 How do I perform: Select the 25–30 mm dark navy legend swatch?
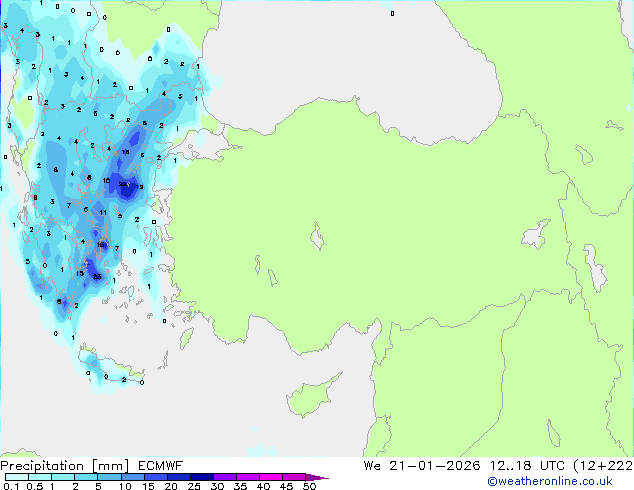(x=202, y=477)
